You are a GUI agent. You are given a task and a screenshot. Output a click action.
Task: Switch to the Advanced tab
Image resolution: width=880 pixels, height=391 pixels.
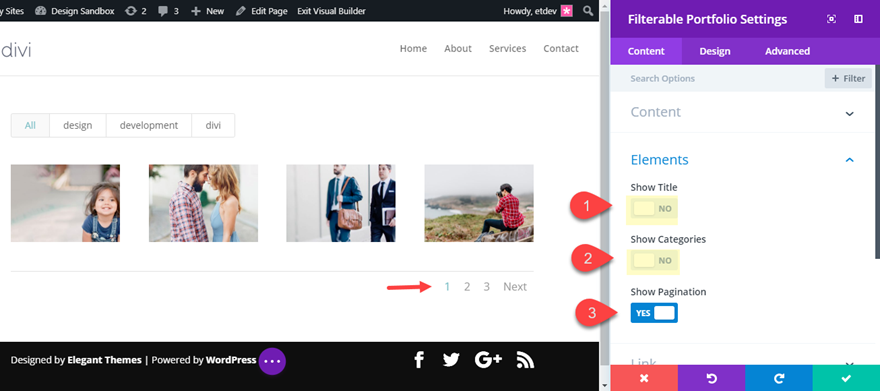click(x=787, y=51)
